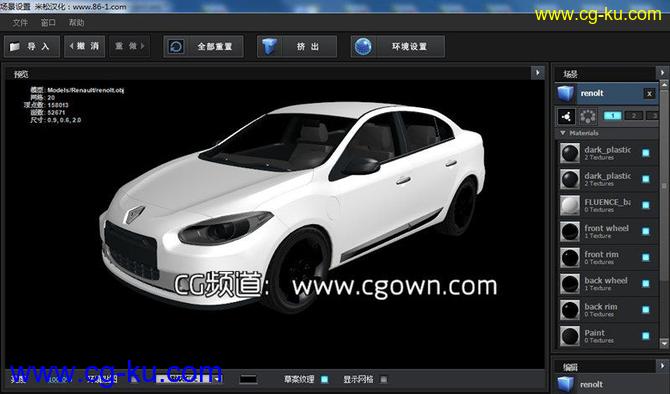Click front wheel material sphere
The image size is (670, 394).
pyautogui.click(x=570, y=232)
